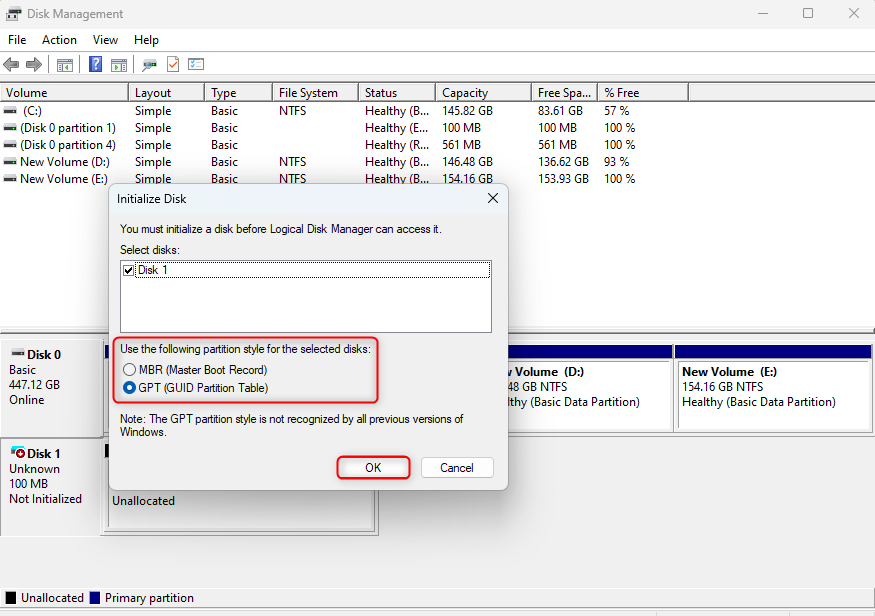
Task: Select GPT (GUID Partition Table) radio button
Action: 129,388
